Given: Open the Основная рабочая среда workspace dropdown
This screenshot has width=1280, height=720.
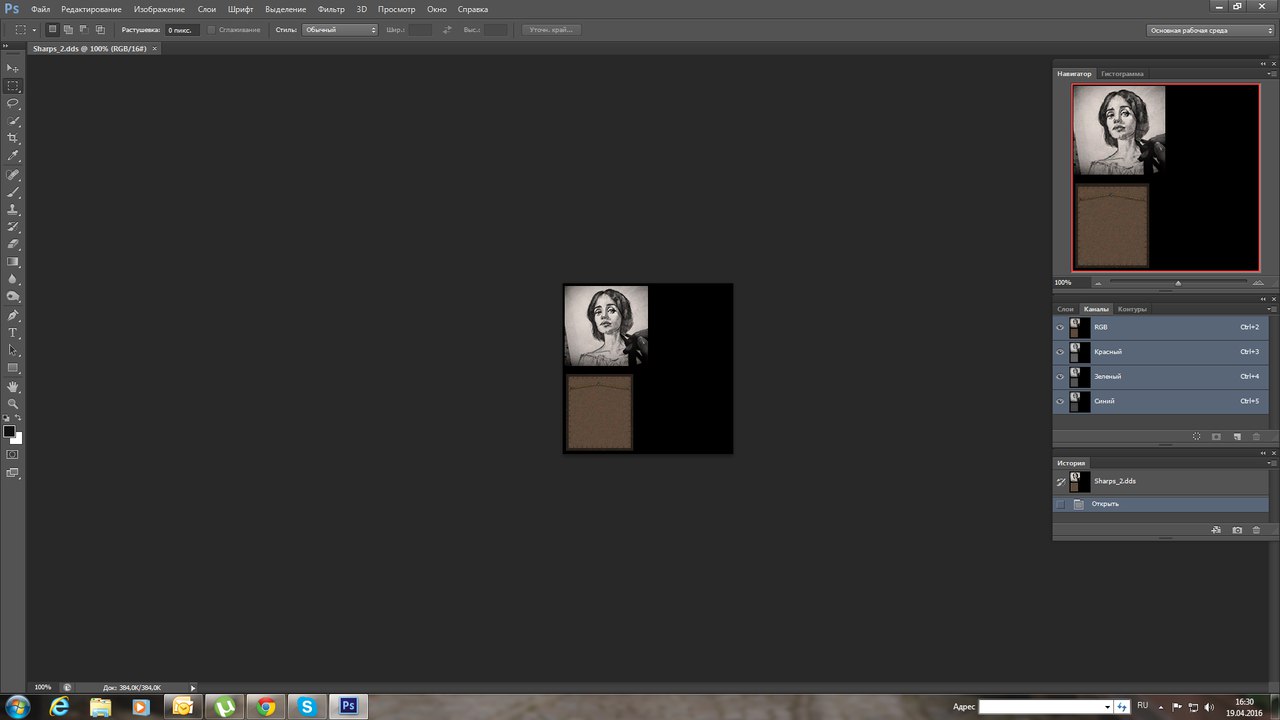Looking at the screenshot, I should pyautogui.click(x=1211, y=30).
